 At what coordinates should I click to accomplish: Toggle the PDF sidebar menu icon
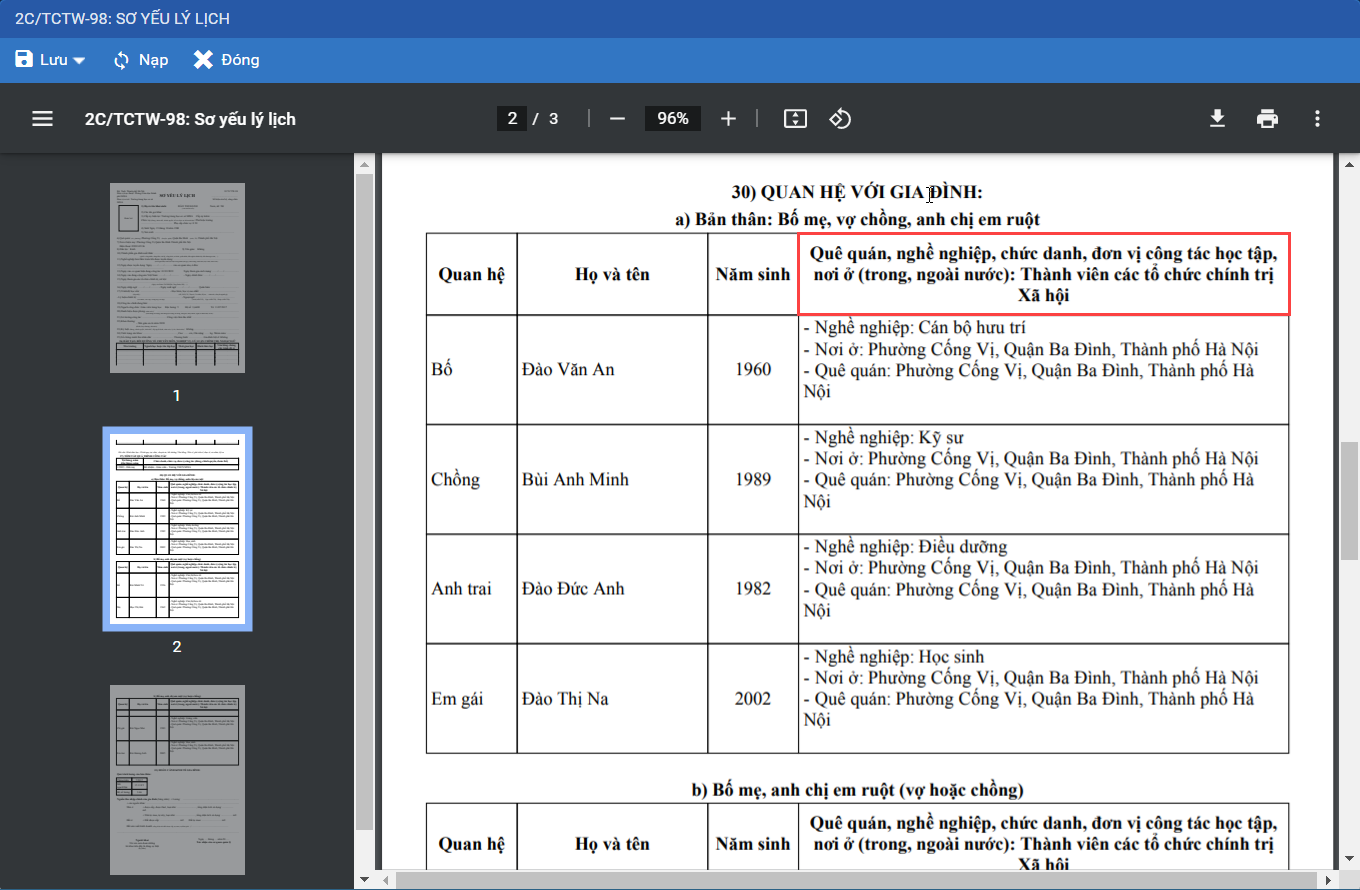[42, 119]
